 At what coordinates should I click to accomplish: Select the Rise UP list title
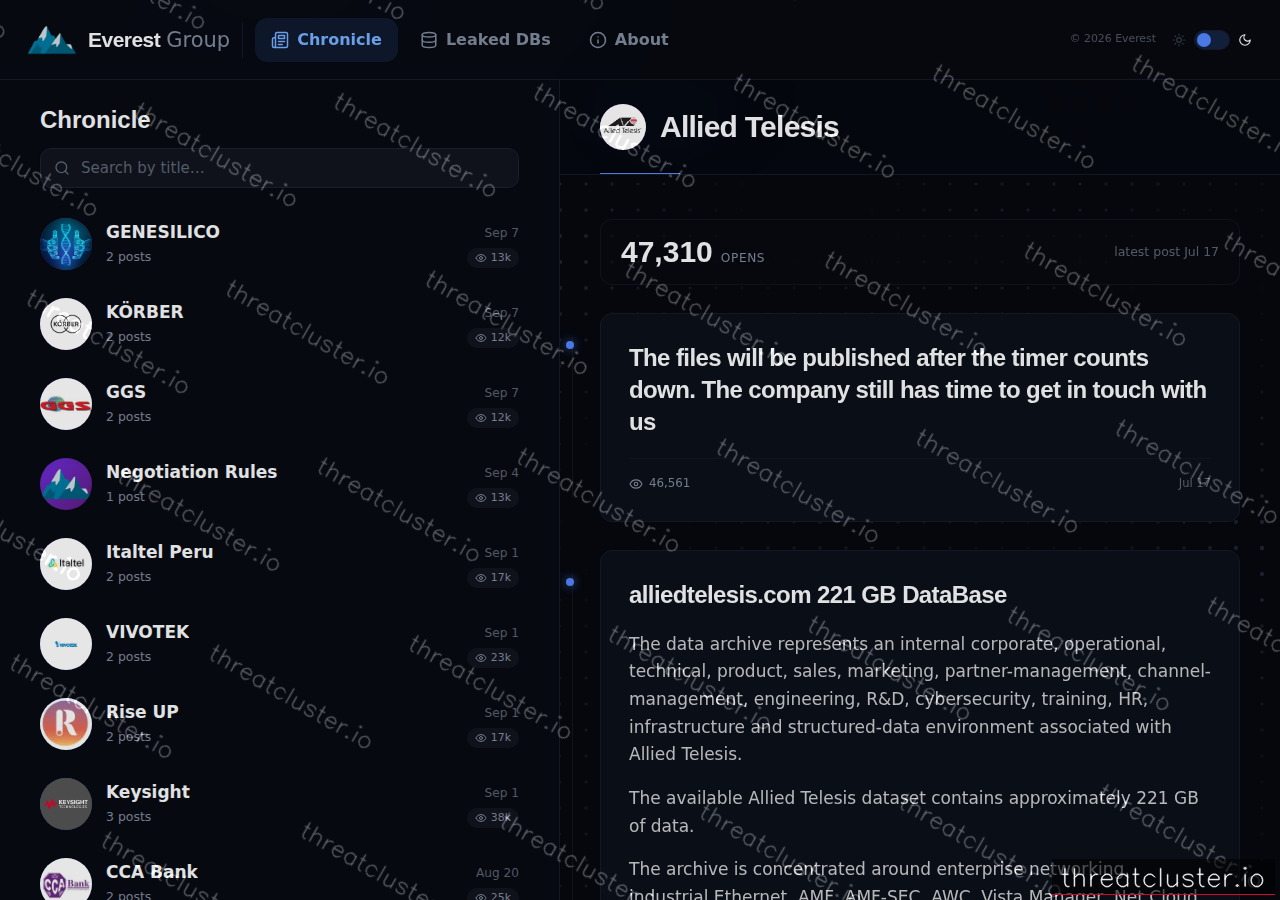(142, 712)
